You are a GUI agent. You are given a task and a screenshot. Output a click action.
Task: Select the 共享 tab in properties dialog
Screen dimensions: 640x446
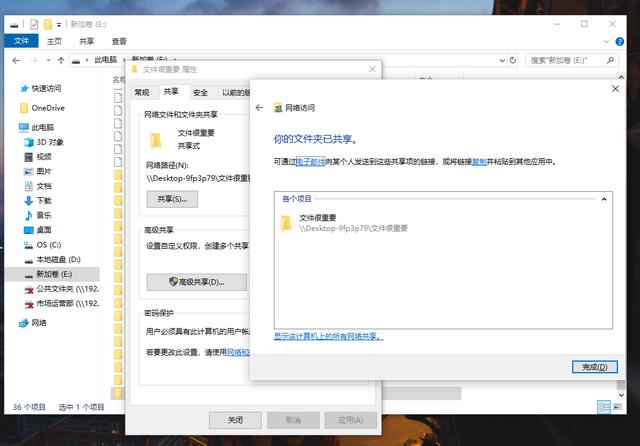[171, 92]
